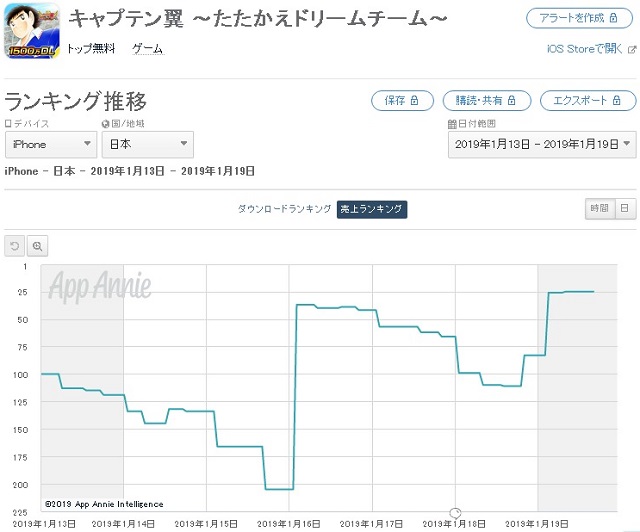Select the 売上ランキング tab

(372, 209)
